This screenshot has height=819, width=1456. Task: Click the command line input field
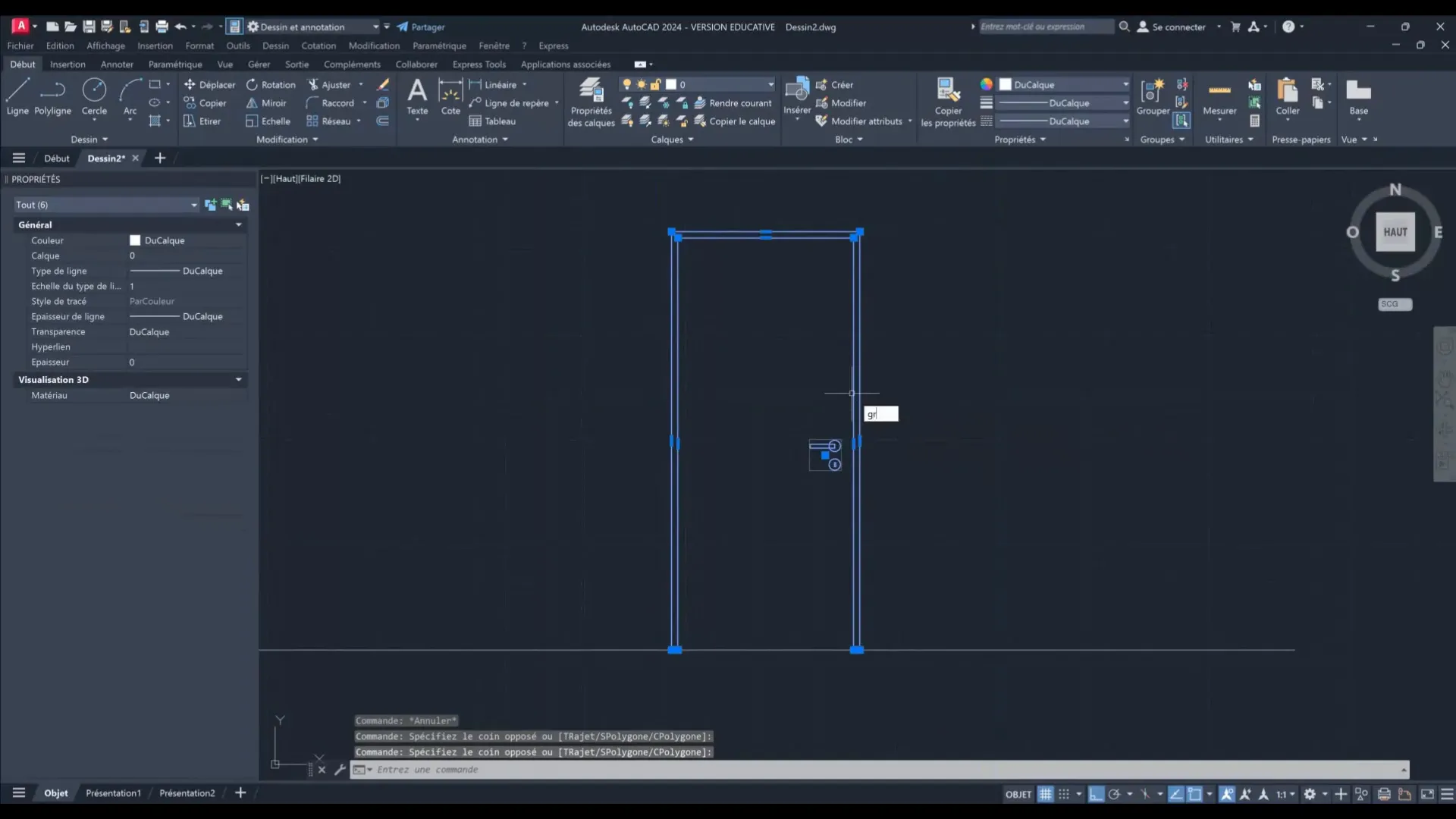(x=531, y=770)
